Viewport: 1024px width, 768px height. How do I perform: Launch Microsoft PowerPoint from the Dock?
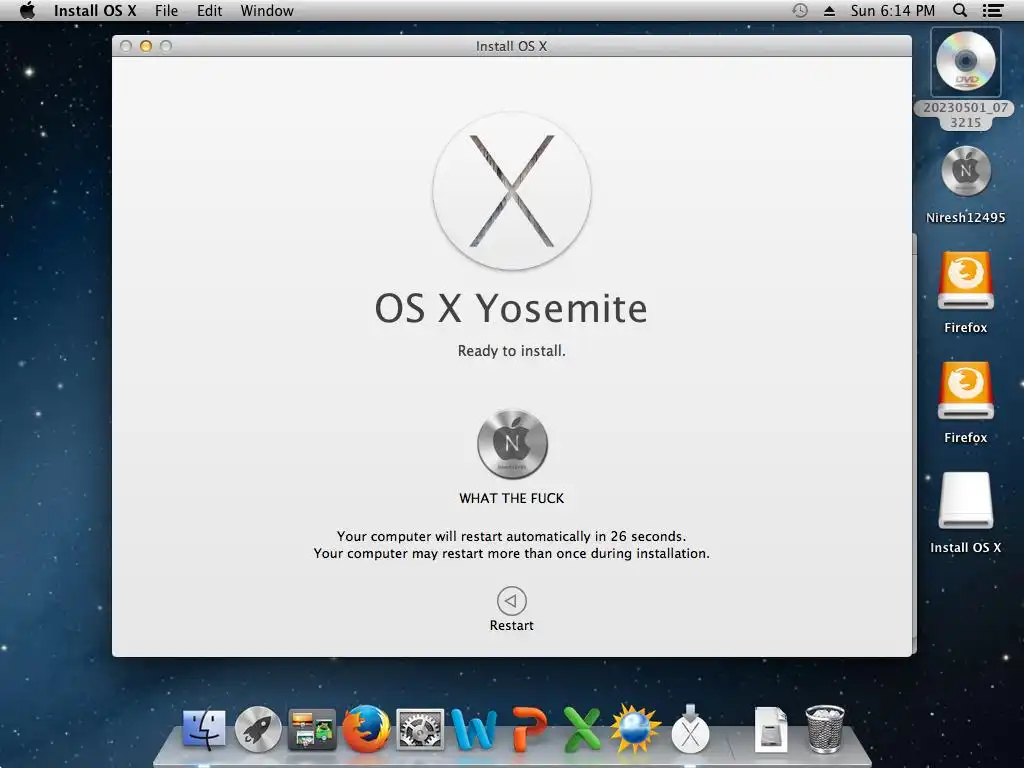(528, 729)
